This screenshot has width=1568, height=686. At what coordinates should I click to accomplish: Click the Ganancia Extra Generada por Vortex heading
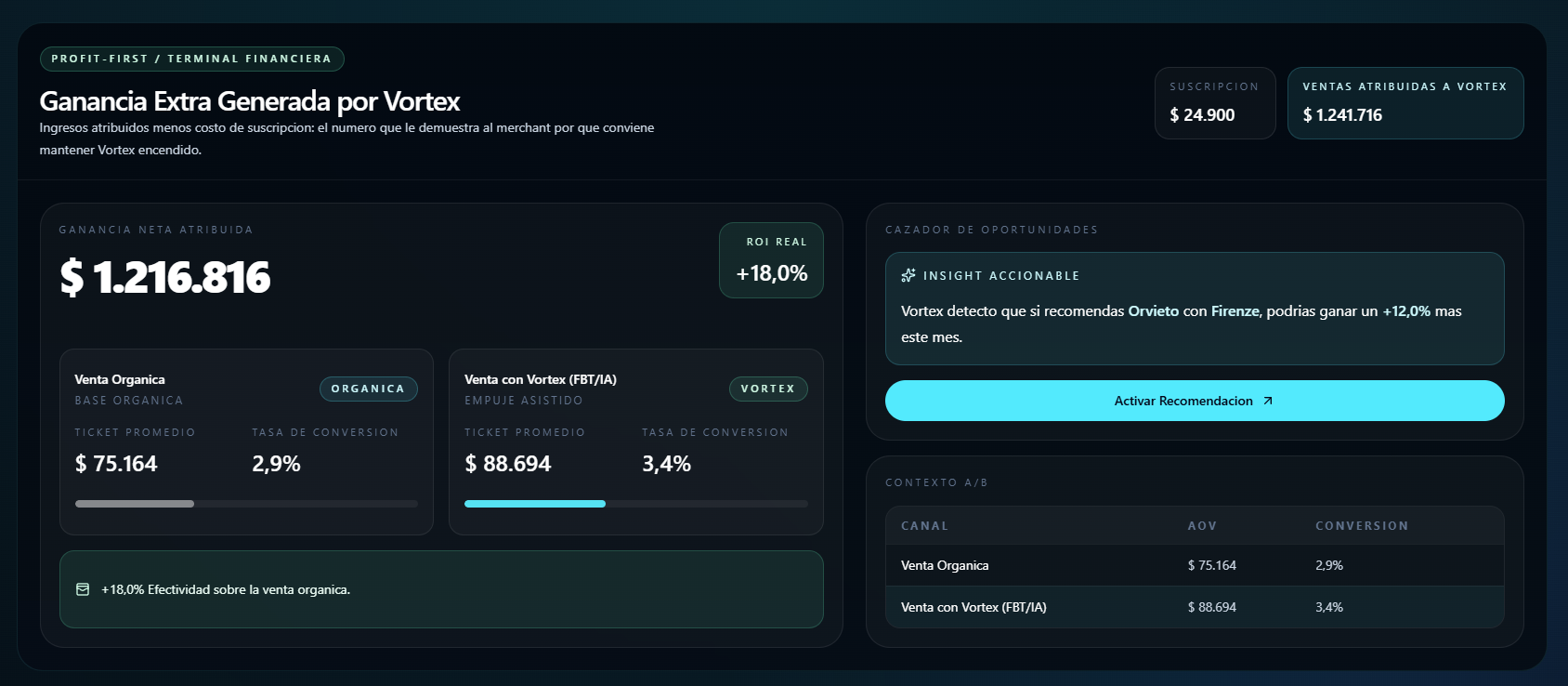[x=250, y=100]
